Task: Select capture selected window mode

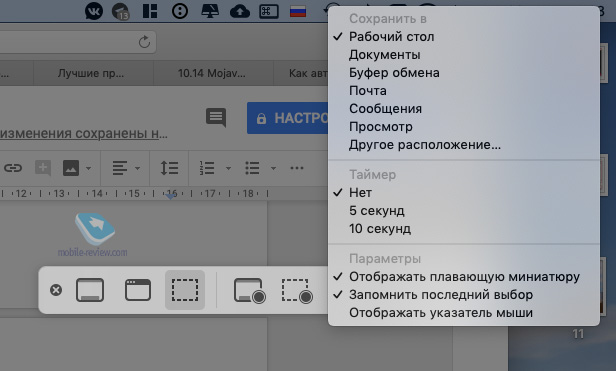Action: (x=138, y=290)
